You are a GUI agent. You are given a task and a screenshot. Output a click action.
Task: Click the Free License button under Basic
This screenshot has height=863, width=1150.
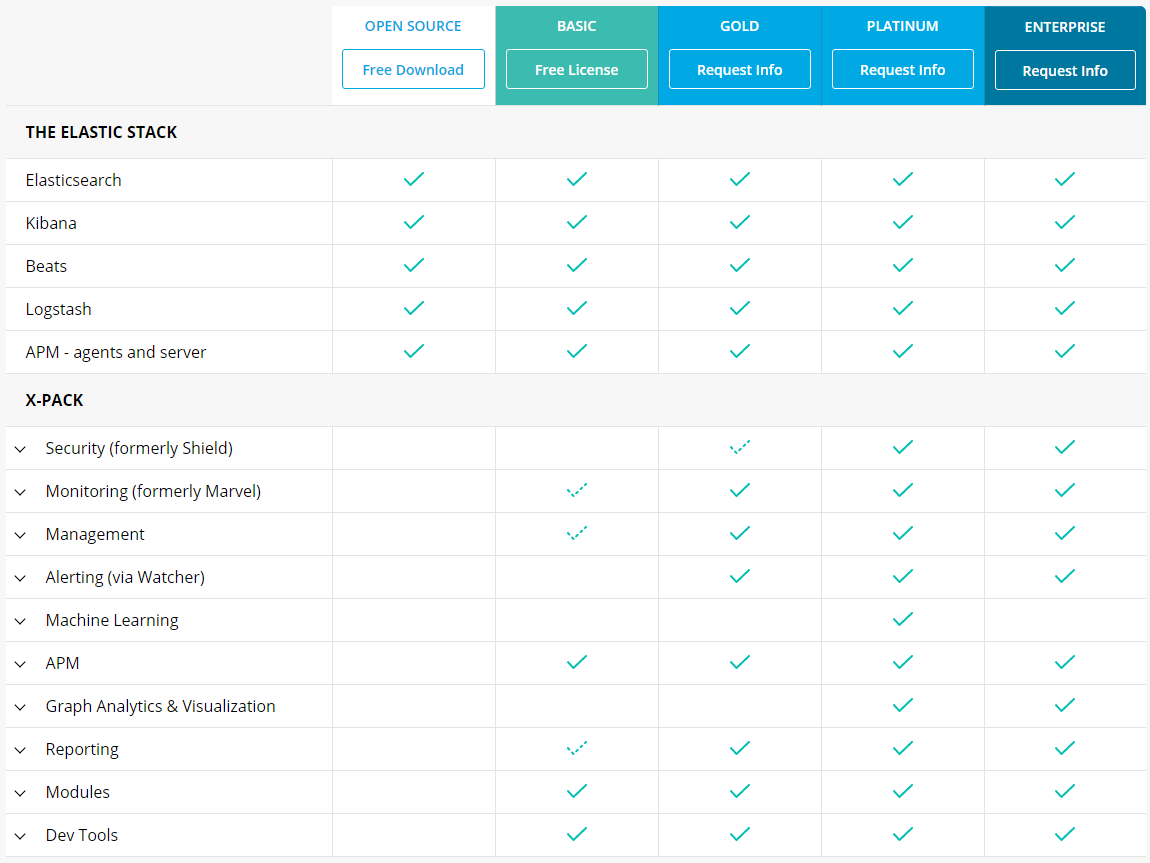click(576, 70)
